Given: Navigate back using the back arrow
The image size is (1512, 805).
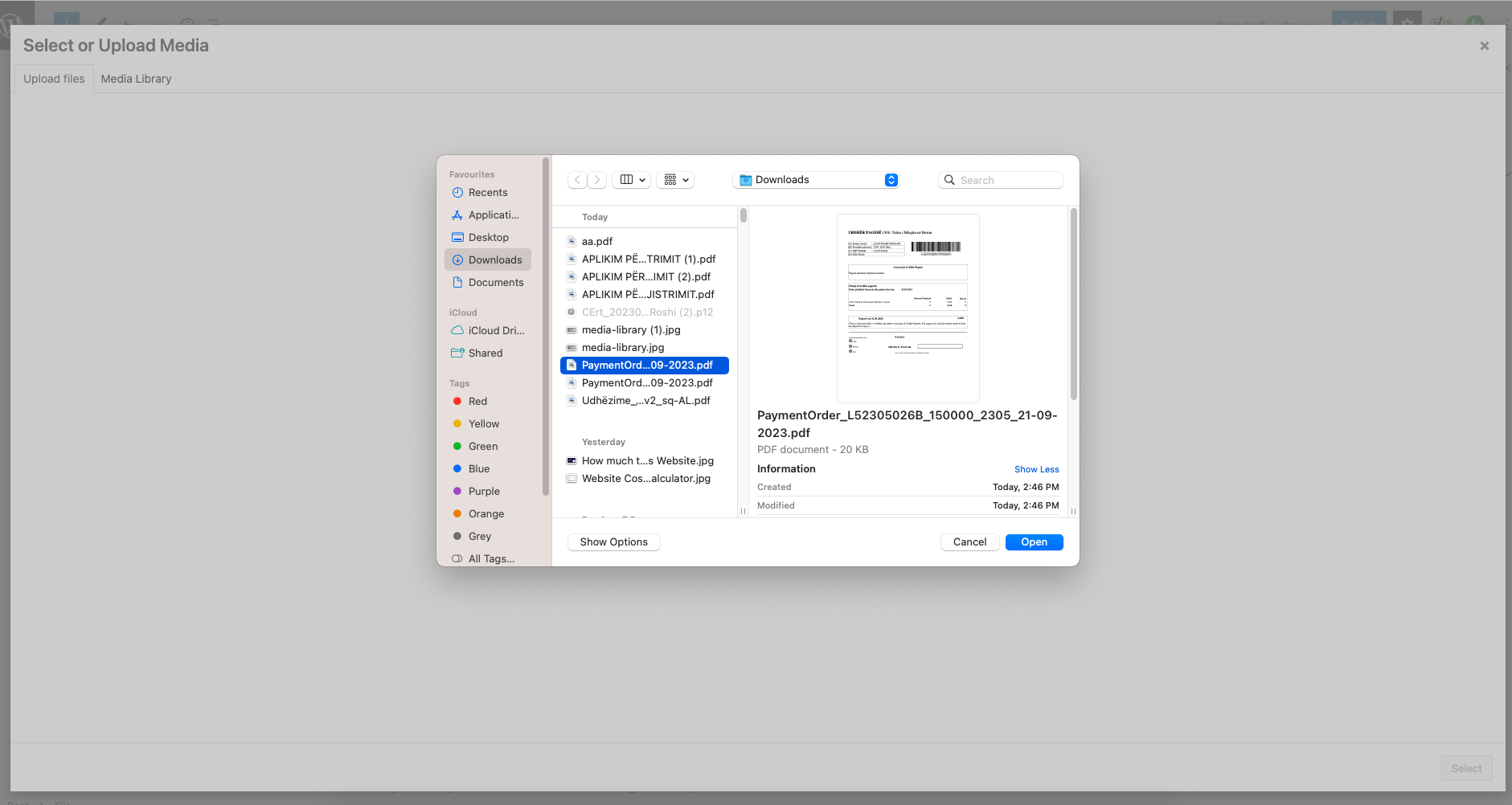Looking at the screenshot, I should click(578, 179).
